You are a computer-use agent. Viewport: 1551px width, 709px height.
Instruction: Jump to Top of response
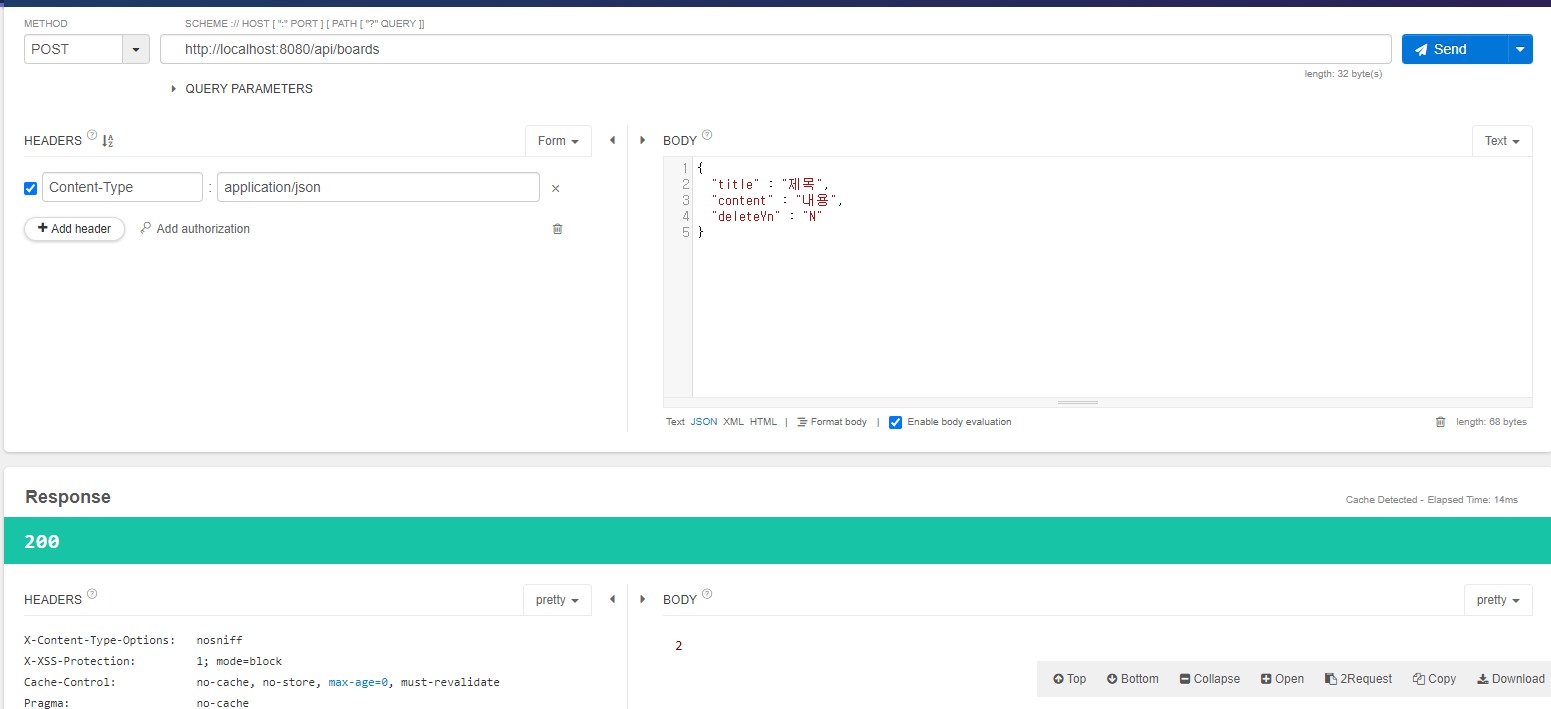1069,679
